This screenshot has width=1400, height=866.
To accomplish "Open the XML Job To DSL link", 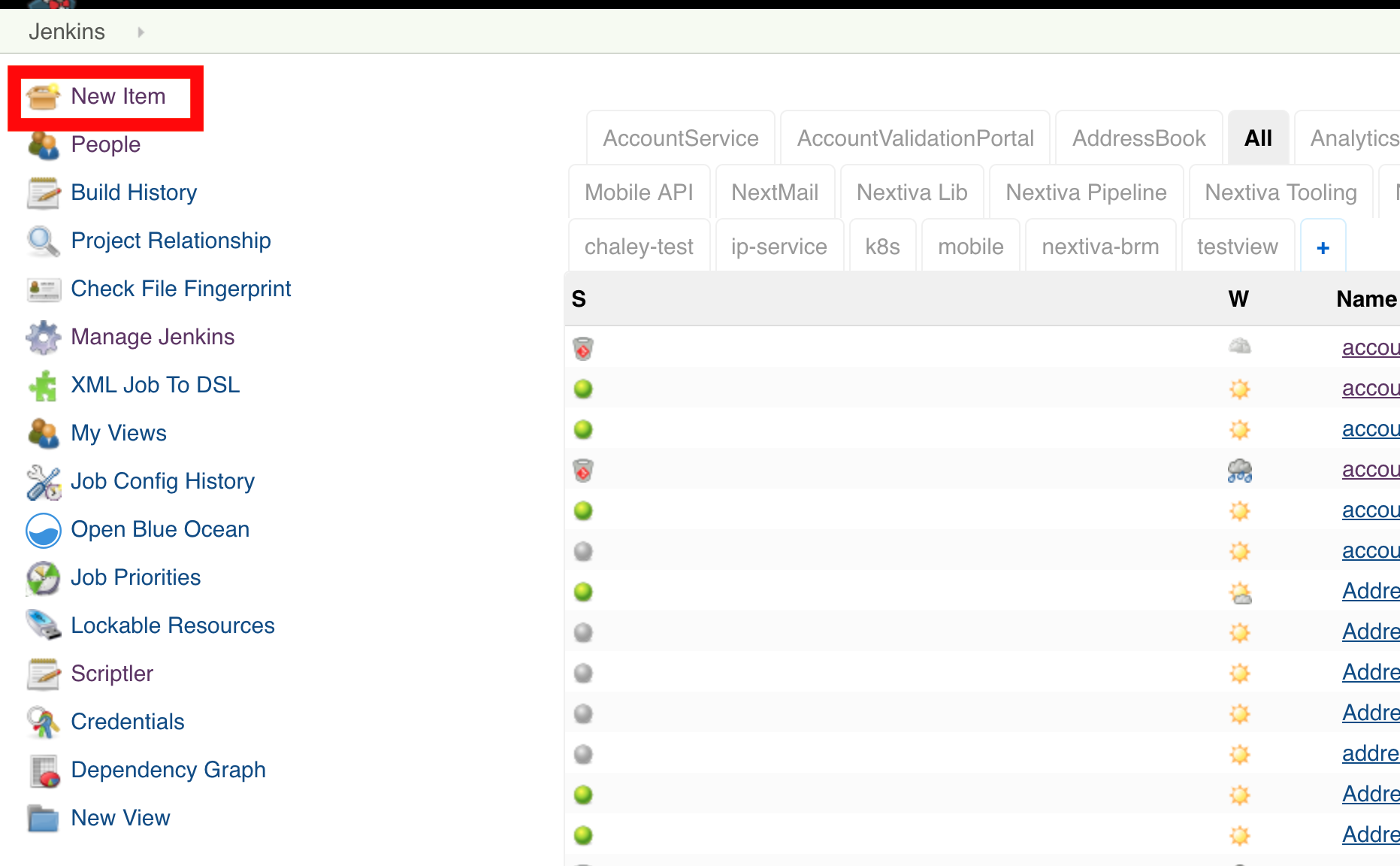I will pyautogui.click(x=156, y=385).
